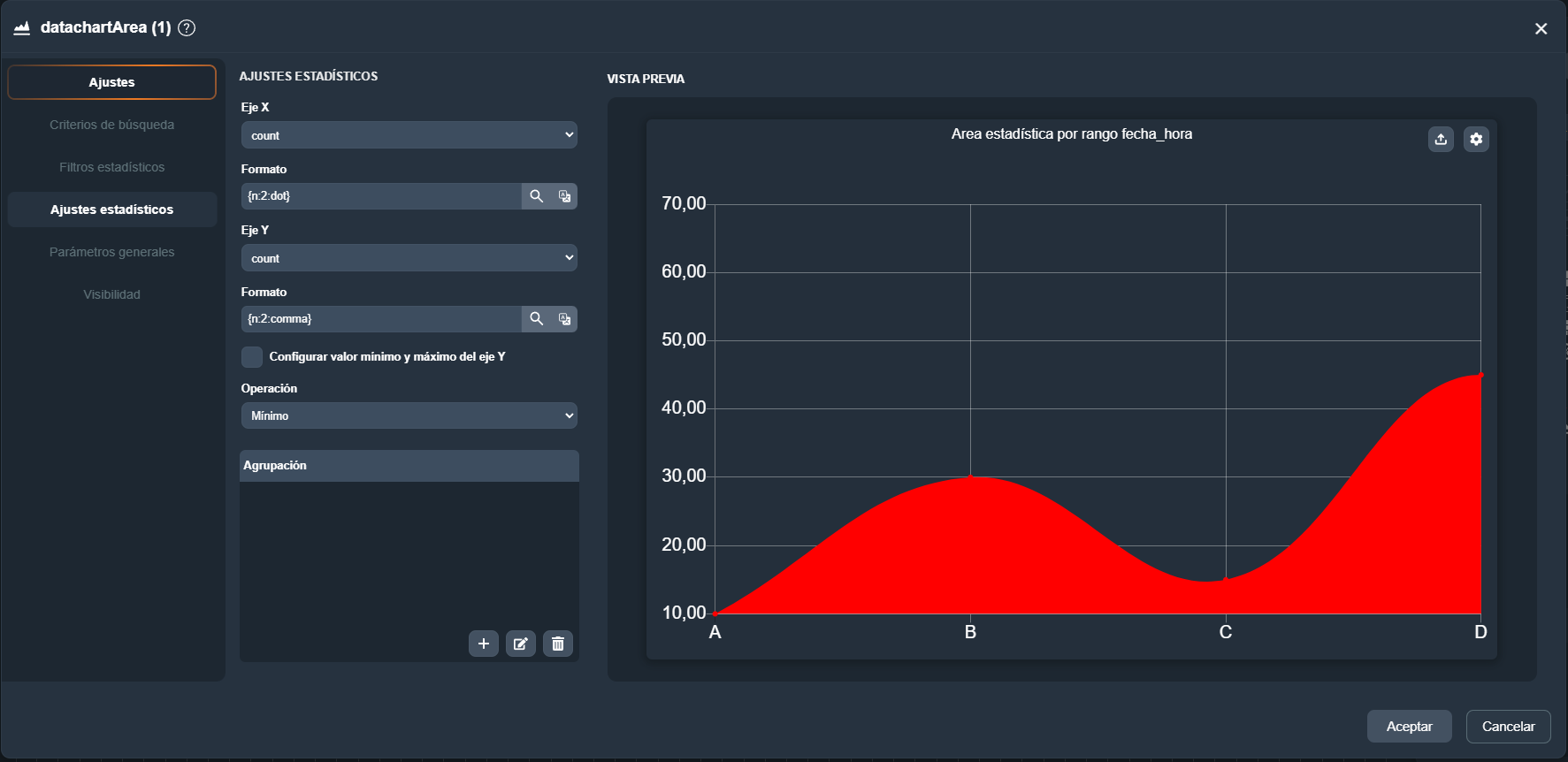This screenshot has width=1568, height=762.
Task: Click the chart export upload icon
Action: [1441, 140]
